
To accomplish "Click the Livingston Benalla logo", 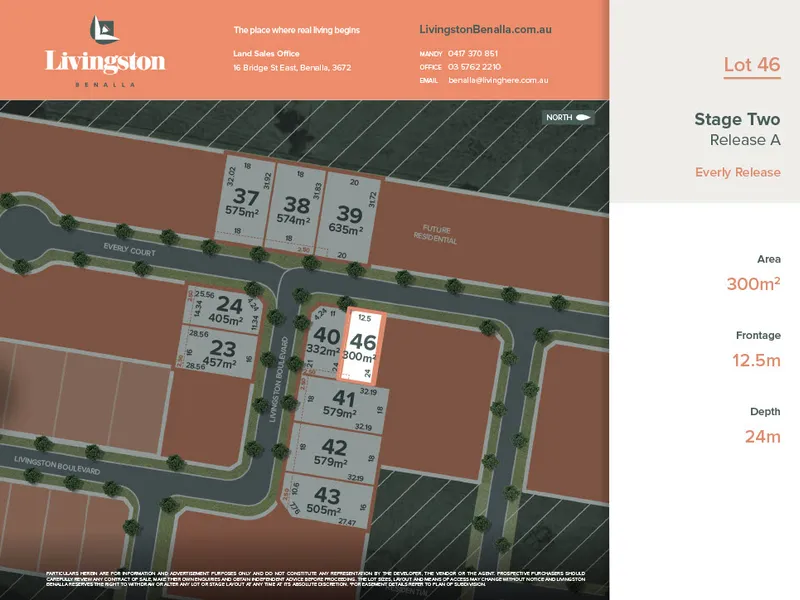I will (105, 51).
